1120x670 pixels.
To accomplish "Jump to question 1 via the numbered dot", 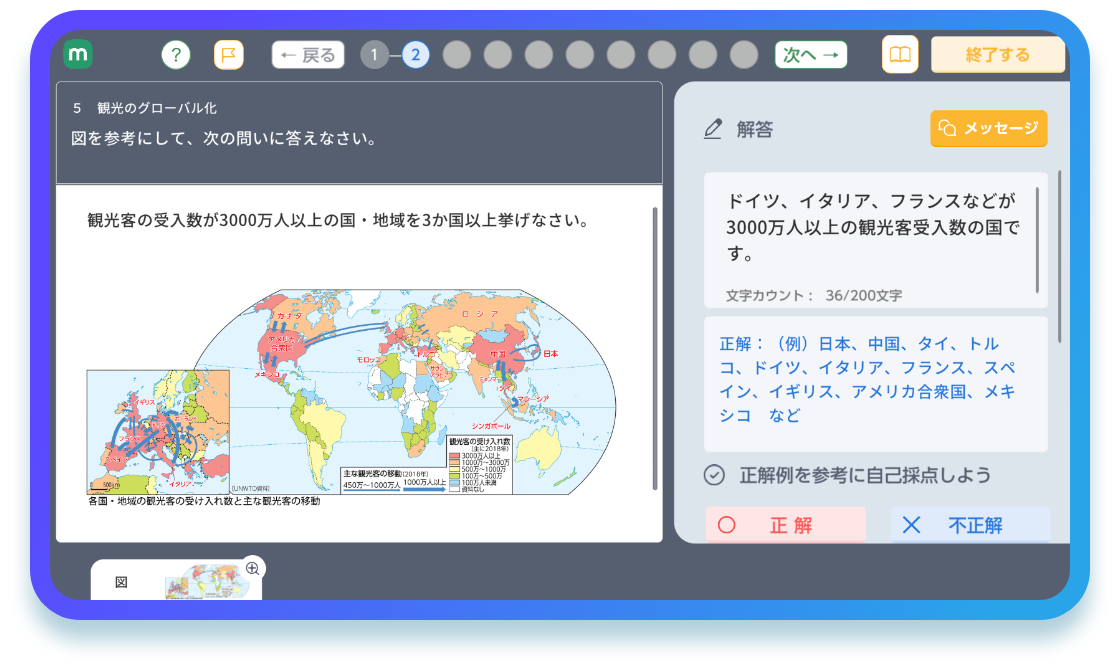I will 374,54.
